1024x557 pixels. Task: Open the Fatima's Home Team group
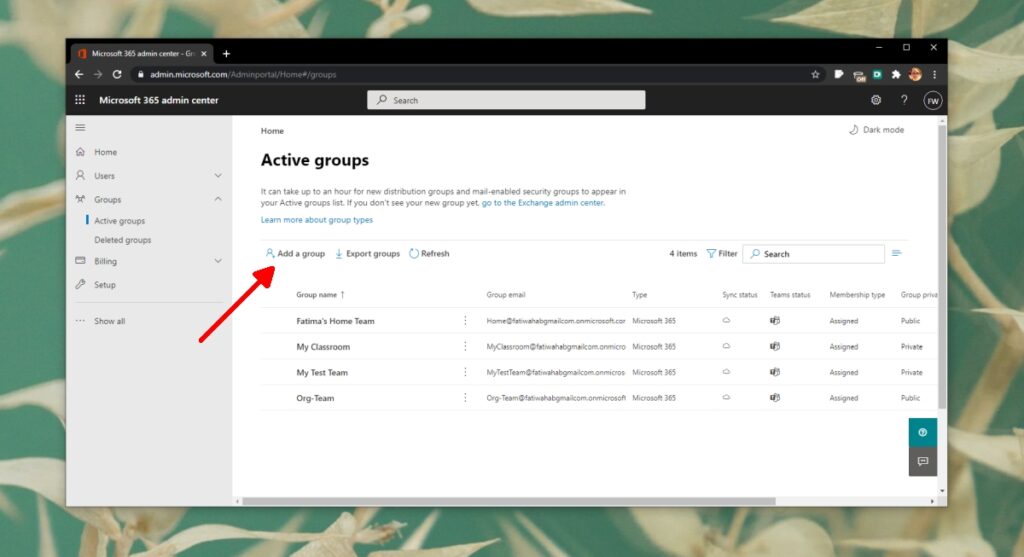(336, 321)
